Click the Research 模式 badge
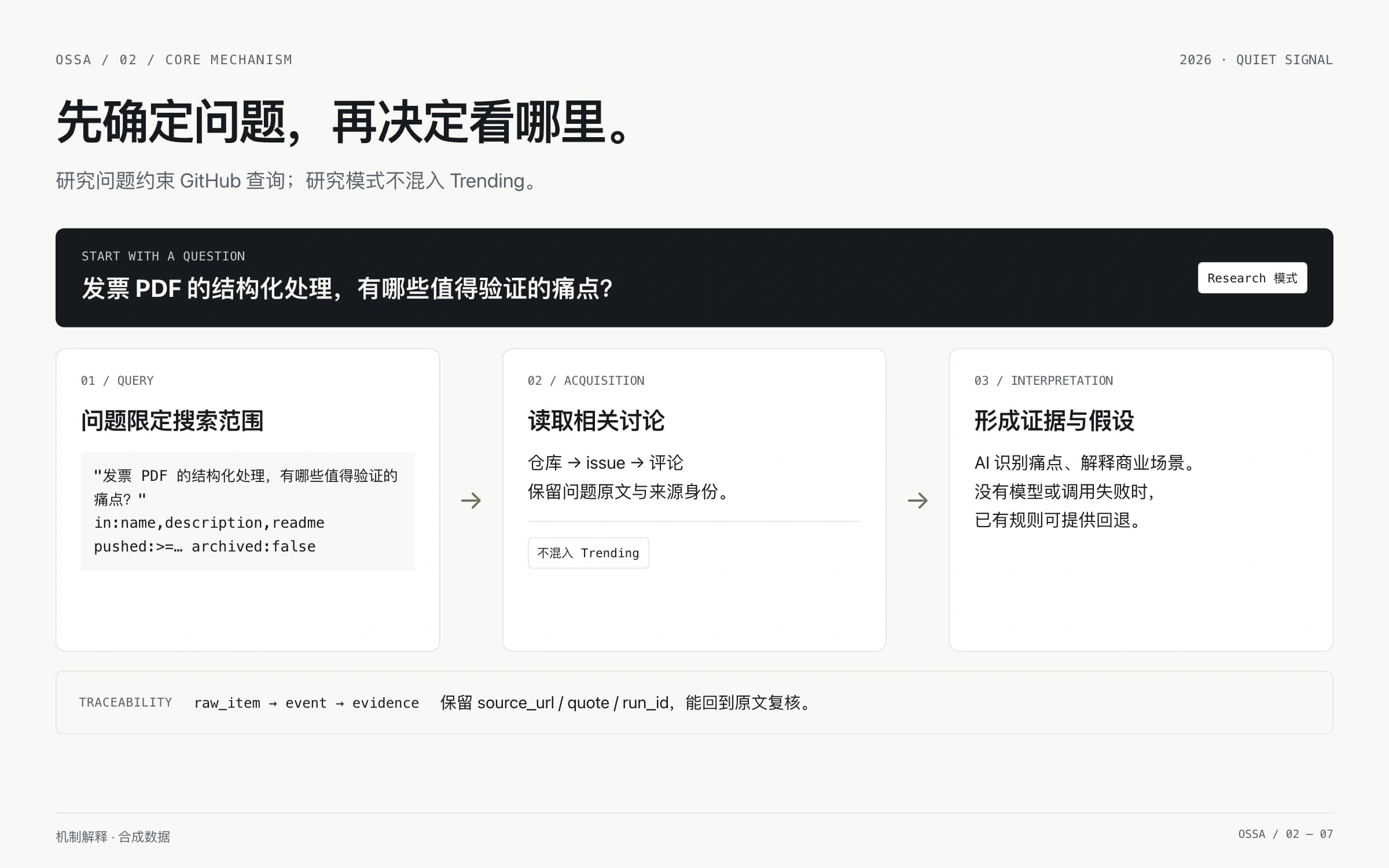Screen dimensions: 1389x868 coord(1252,278)
